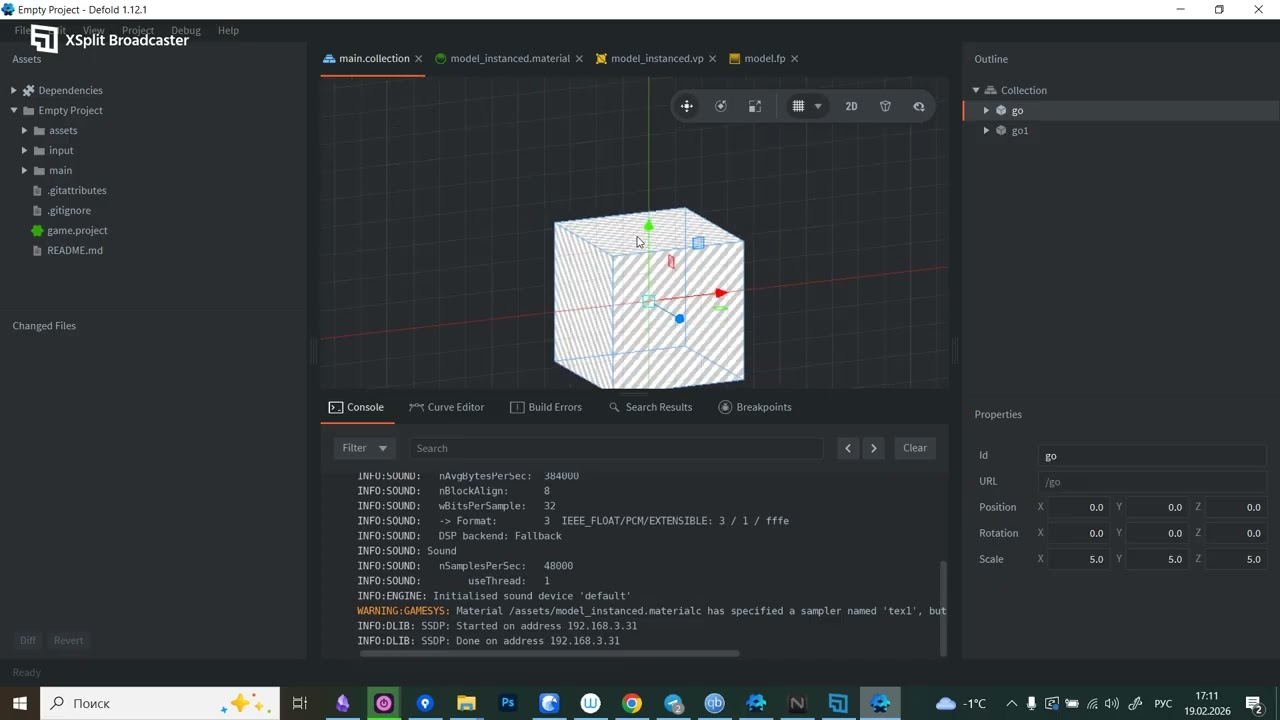The height and width of the screenshot is (720, 1280).
Task: Edit Scale Z value
Action: [1236, 559]
